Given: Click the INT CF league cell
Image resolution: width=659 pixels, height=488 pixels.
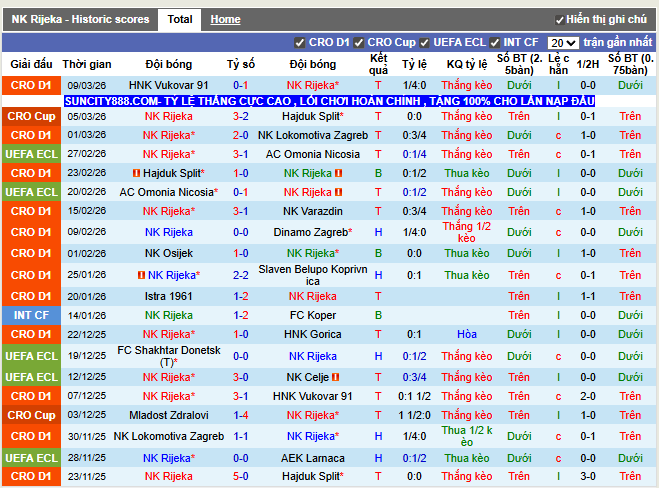Looking at the screenshot, I should [x=32, y=315].
